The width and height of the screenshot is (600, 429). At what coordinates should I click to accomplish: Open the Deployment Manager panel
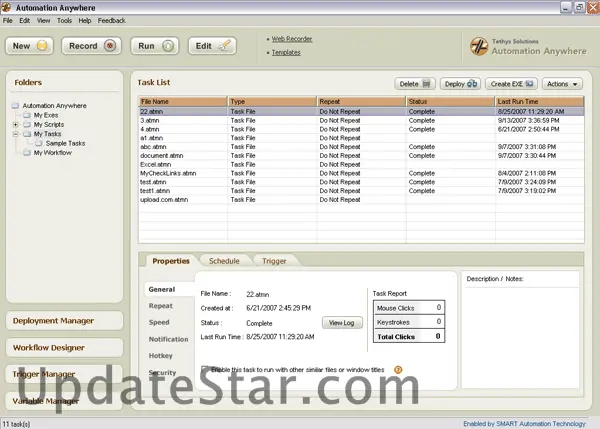pyautogui.click(x=64, y=321)
